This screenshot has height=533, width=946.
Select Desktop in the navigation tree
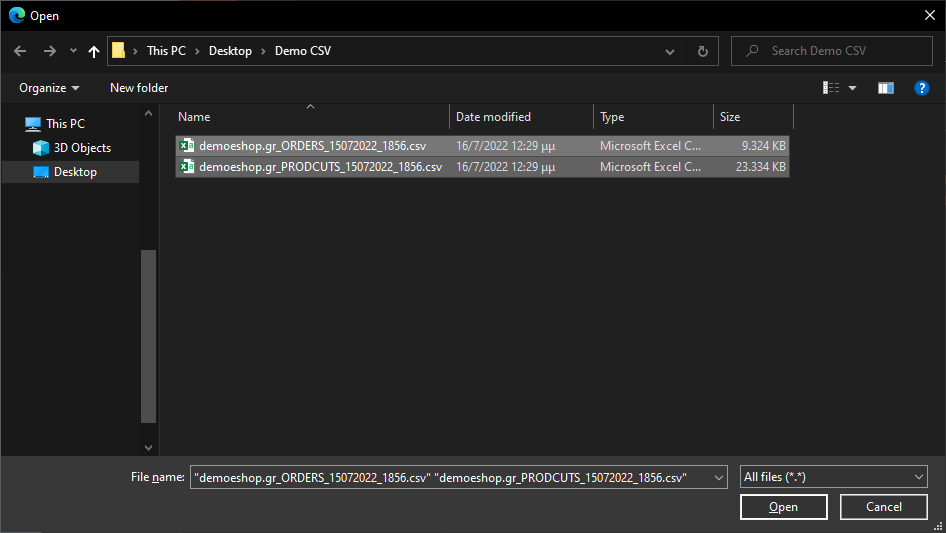(x=75, y=172)
